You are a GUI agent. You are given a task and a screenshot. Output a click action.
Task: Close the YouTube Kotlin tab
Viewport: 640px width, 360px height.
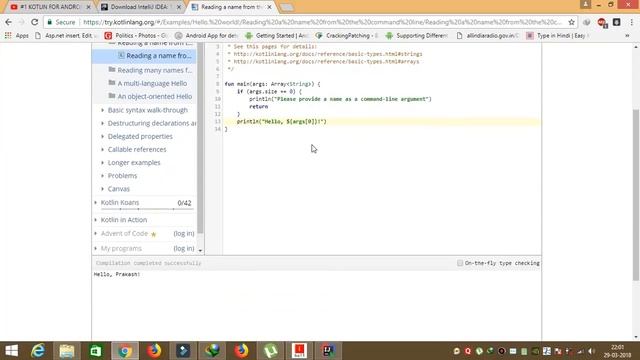tap(89, 7)
